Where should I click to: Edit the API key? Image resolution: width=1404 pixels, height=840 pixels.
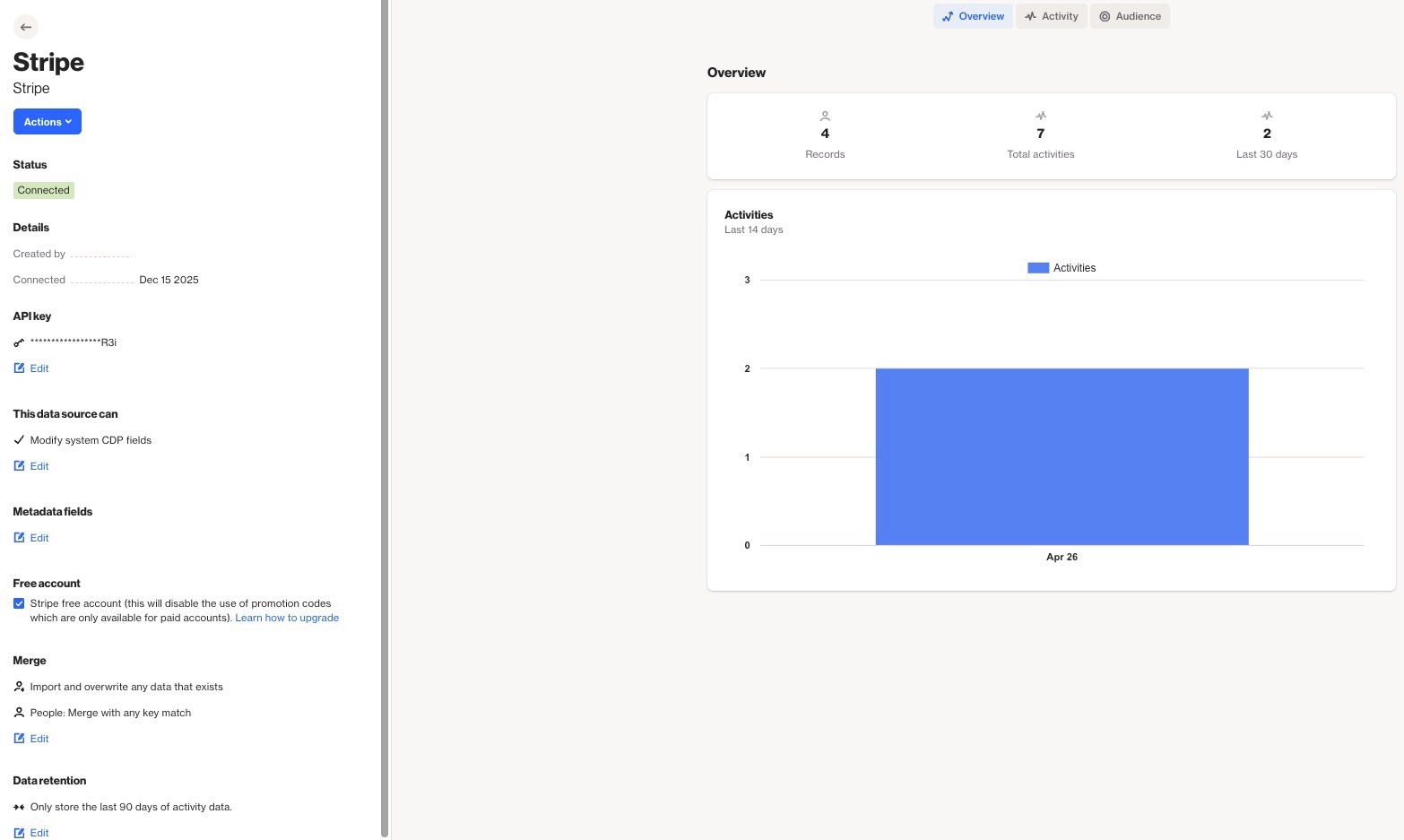coord(31,368)
